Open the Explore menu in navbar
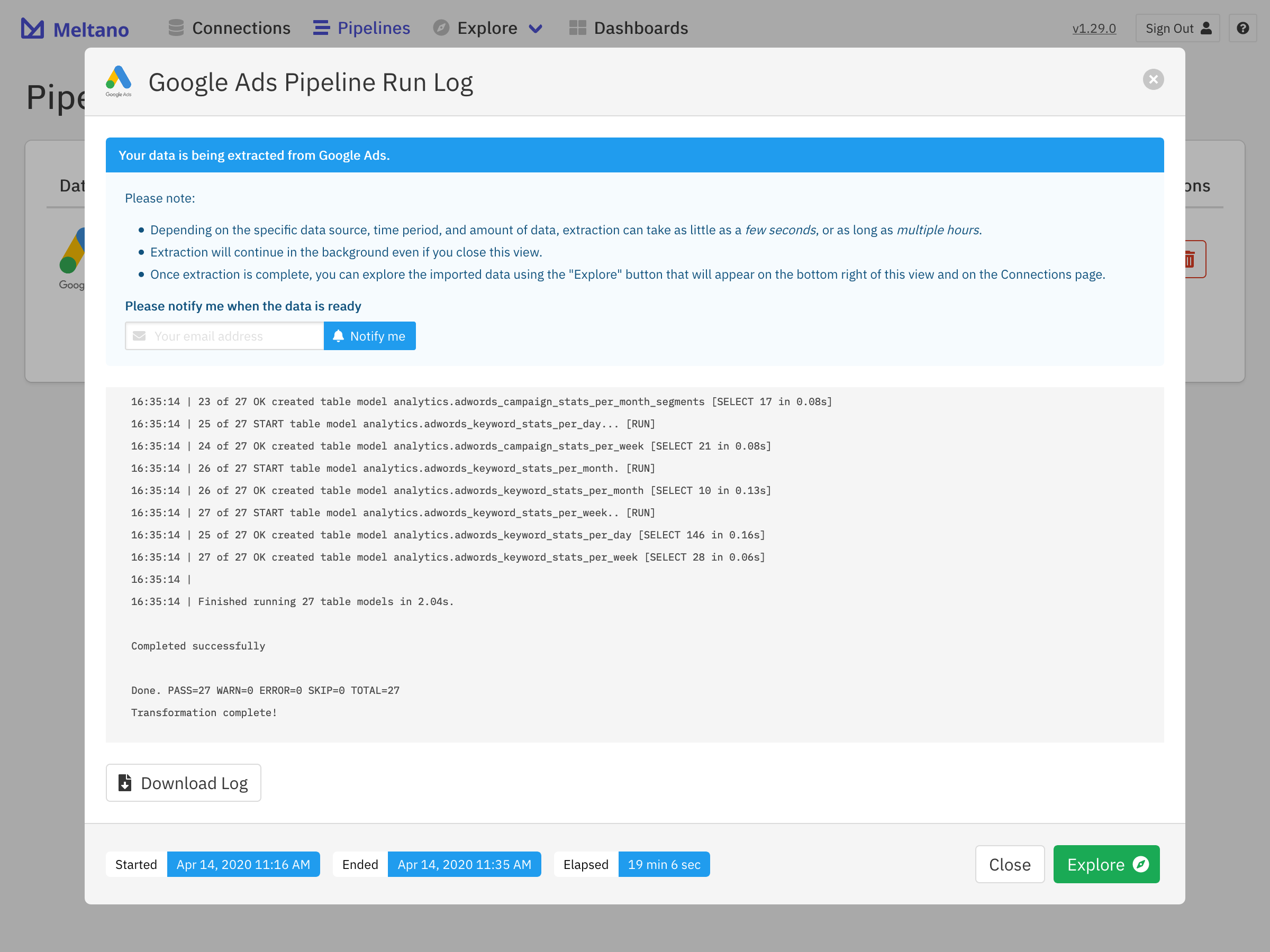Image resolution: width=1270 pixels, height=952 pixels. pyautogui.click(x=487, y=28)
